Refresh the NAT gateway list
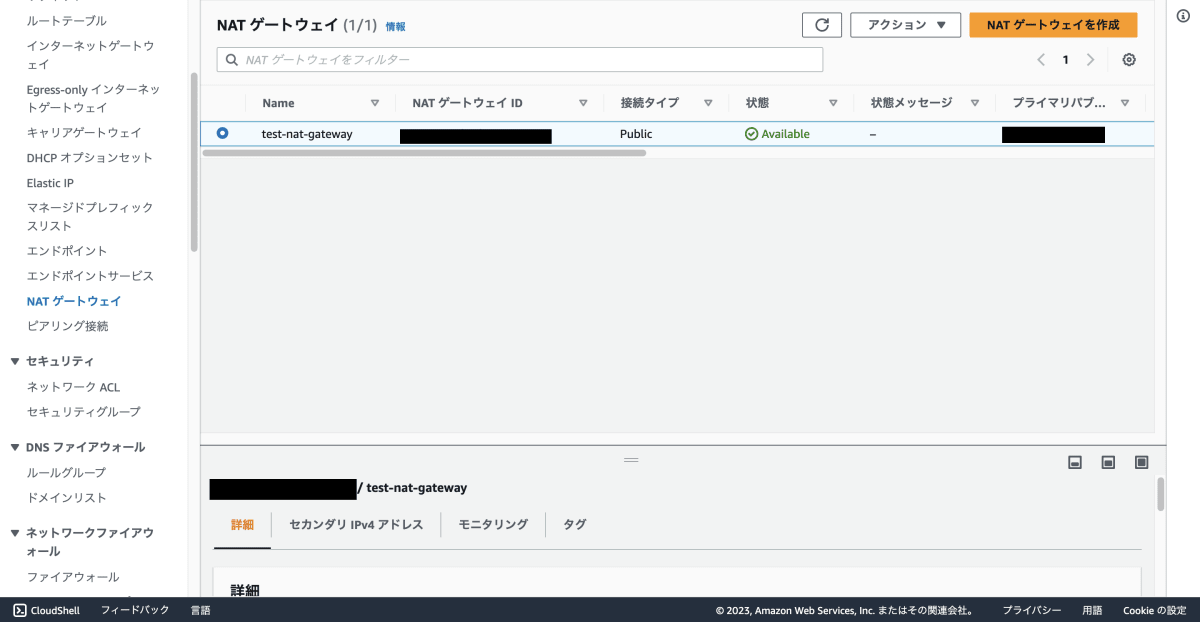Screen dimensions: 1200x622 pyautogui.click(x=822, y=25)
